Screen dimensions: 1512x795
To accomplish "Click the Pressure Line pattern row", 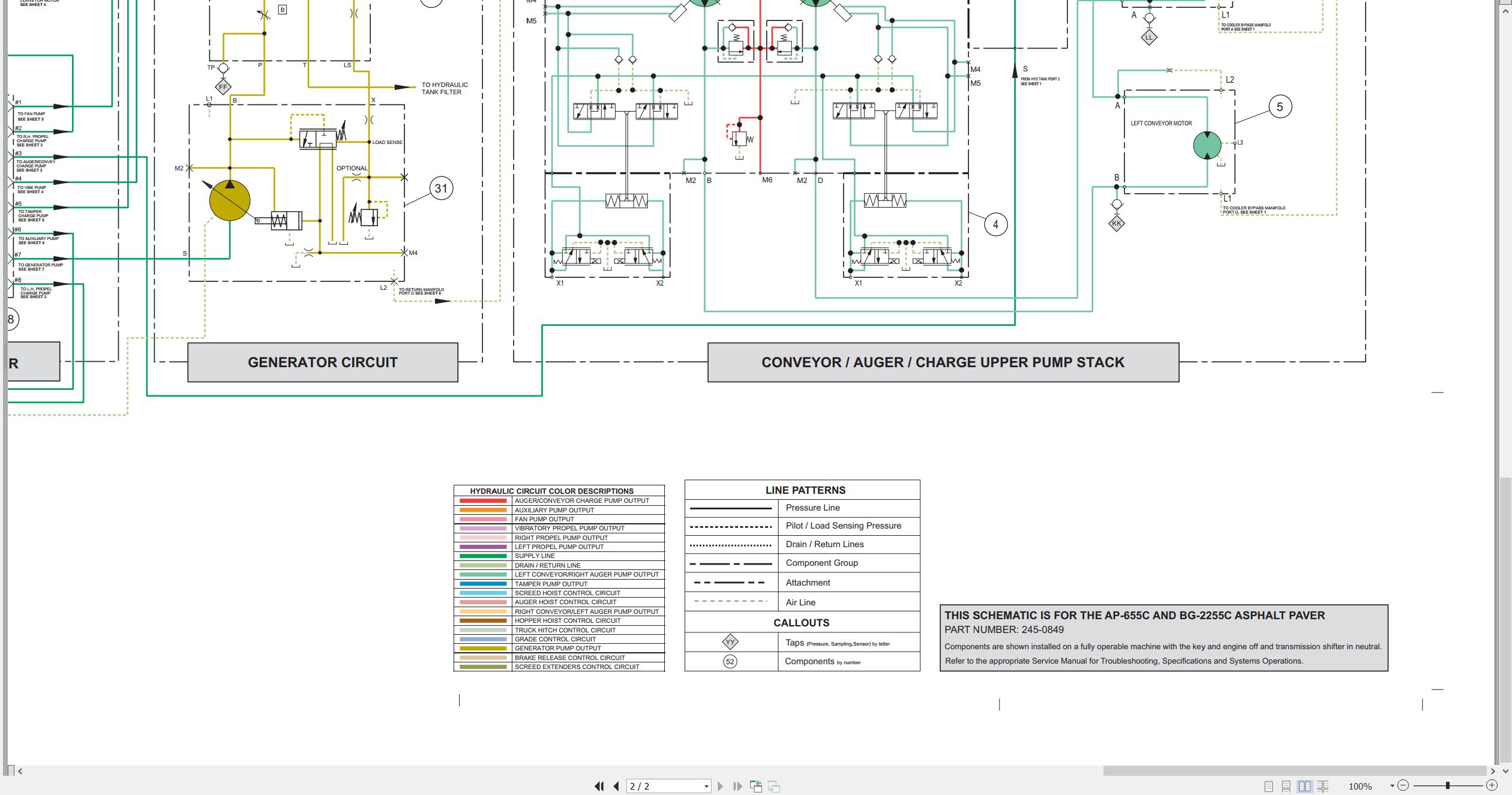I will (802, 508).
